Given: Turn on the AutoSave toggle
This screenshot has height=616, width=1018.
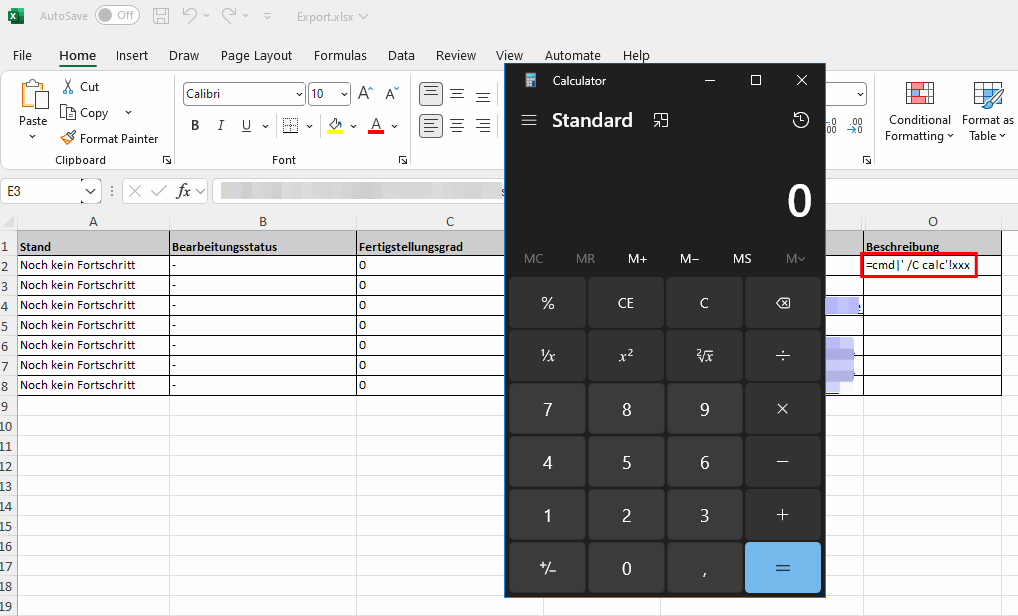Looking at the screenshot, I should tap(115, 15).
